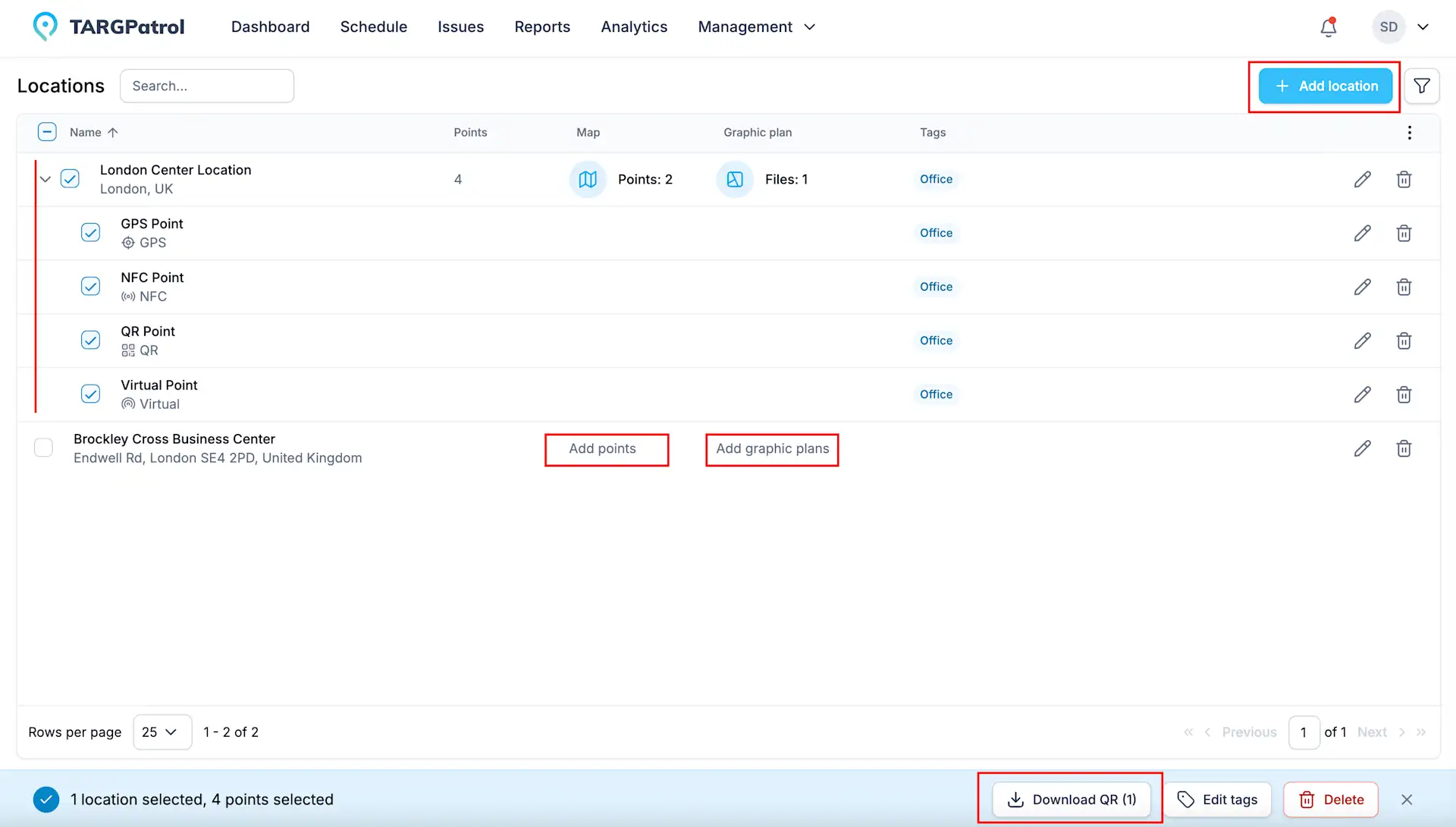
Task: Open the Analytics menu item
Action: coord(634,27)
